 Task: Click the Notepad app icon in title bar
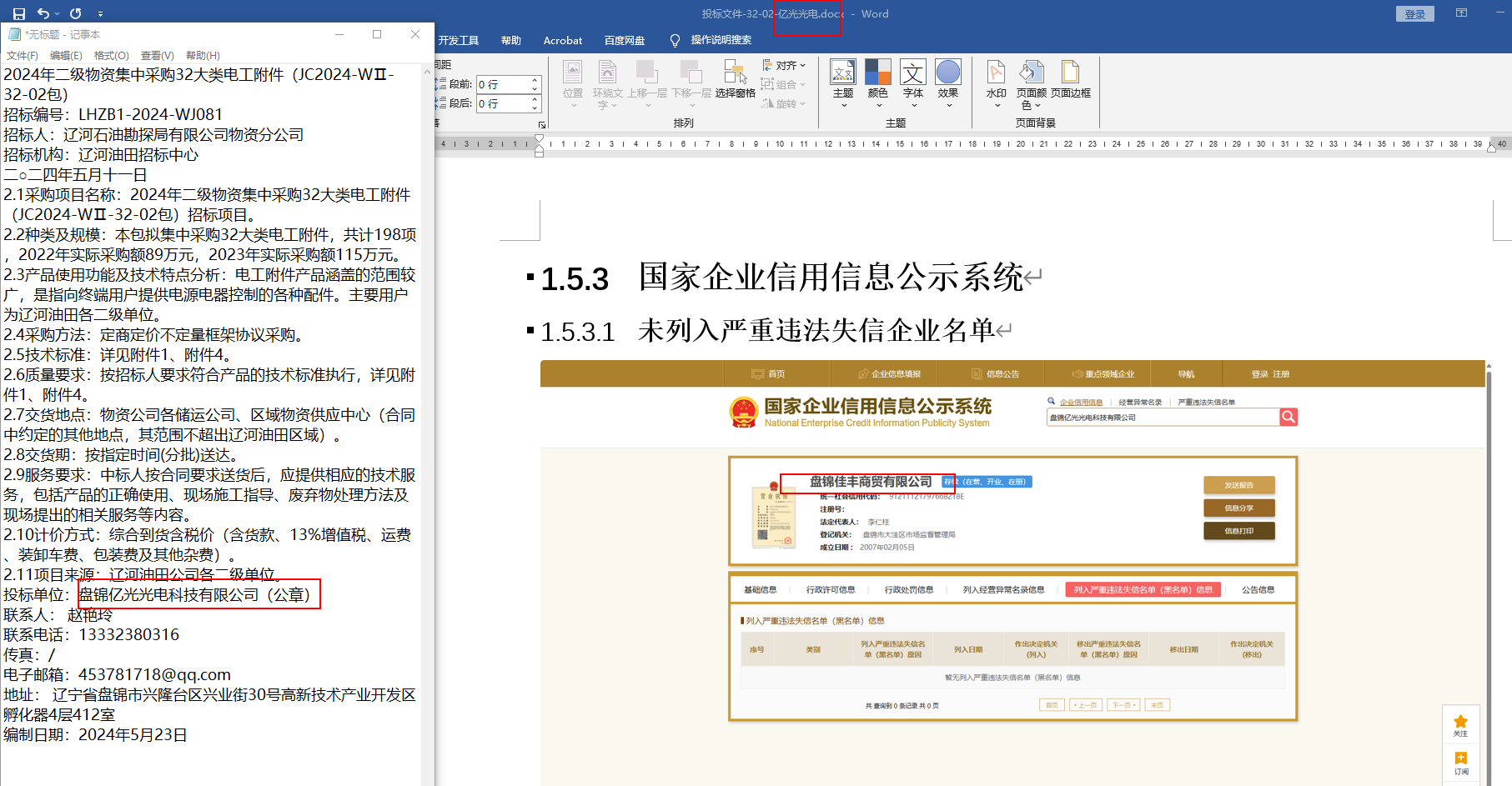pos(14,34)
